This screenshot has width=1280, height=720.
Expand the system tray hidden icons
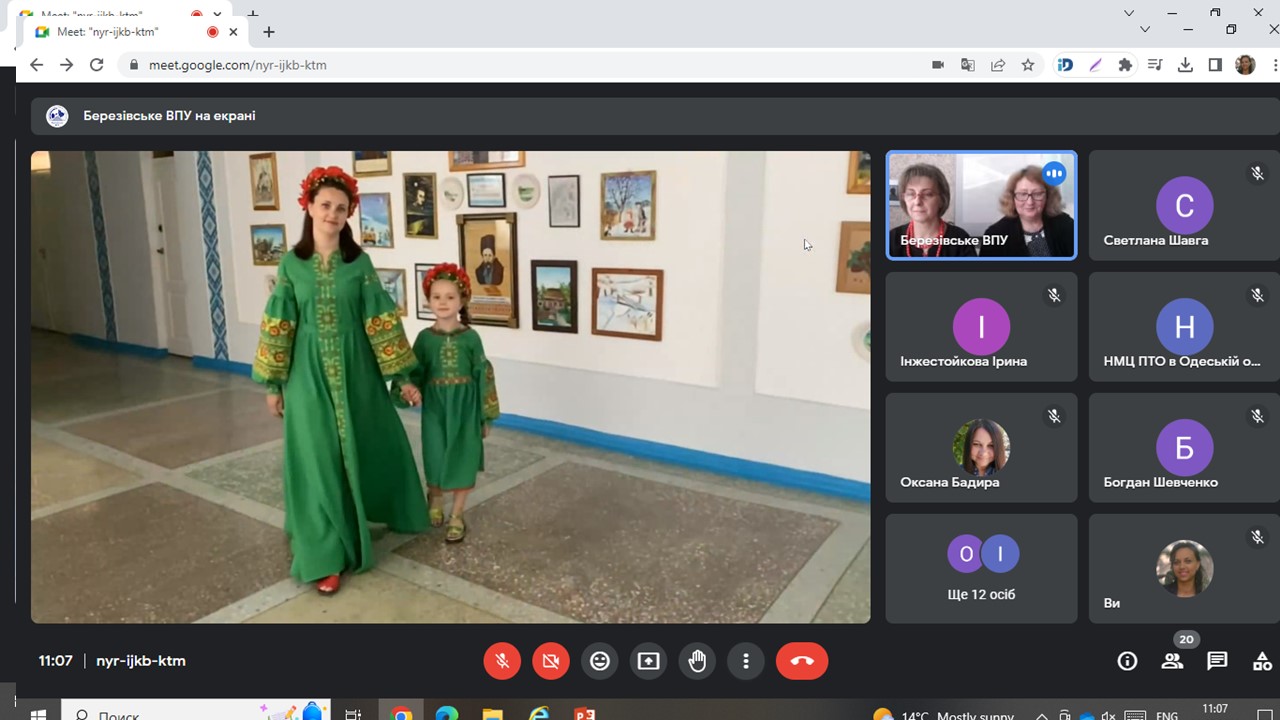coord(1041,715)
